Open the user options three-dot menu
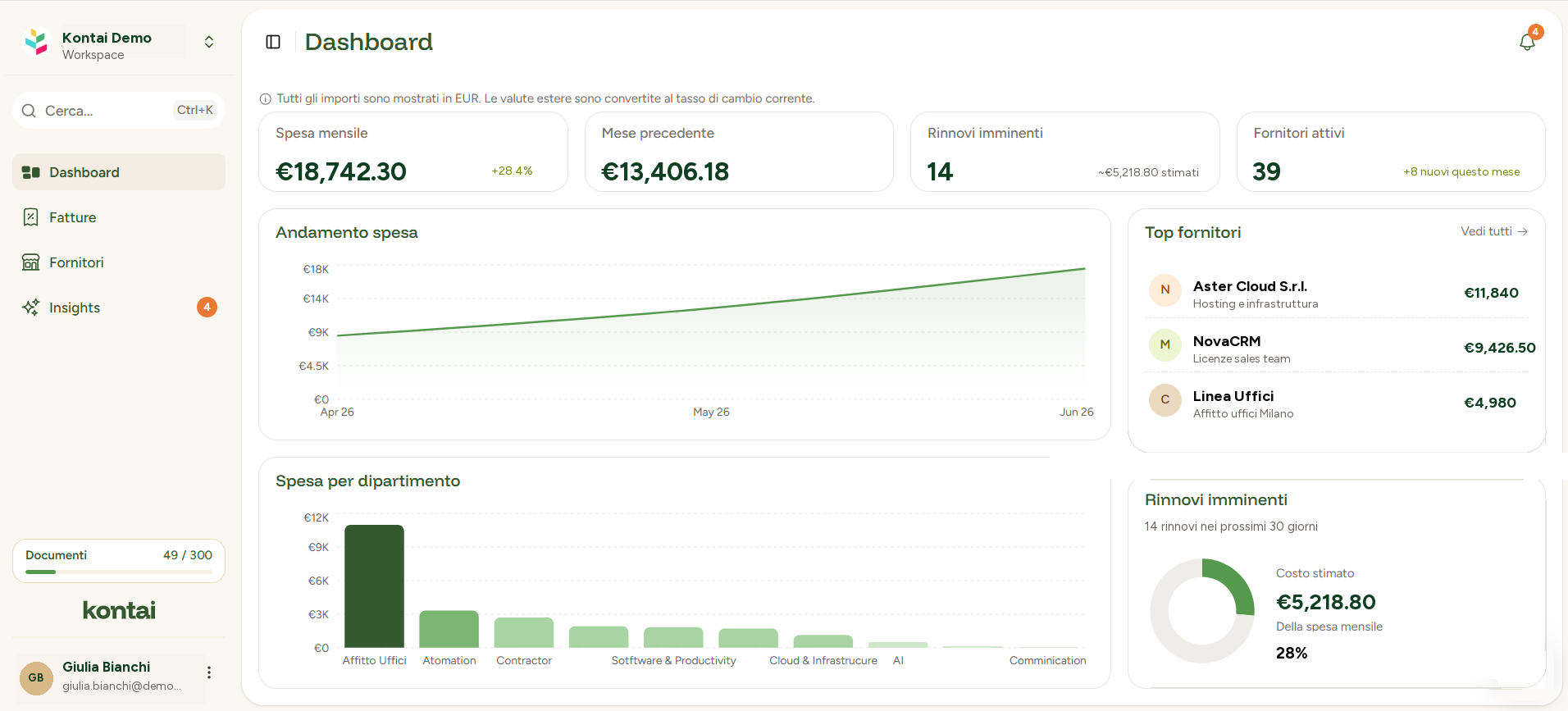The width and height of the screenshot is (1568, 711). (209, 672)
